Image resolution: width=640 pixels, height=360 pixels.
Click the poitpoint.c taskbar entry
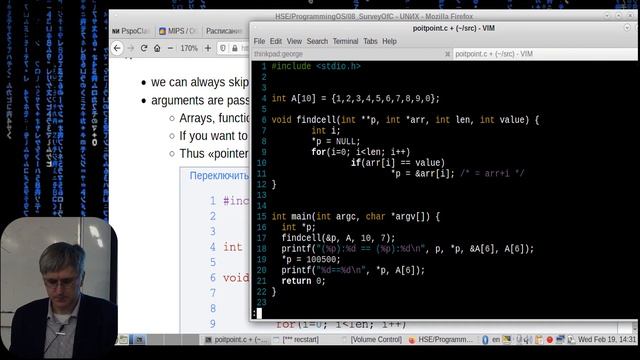pos(236,340)
